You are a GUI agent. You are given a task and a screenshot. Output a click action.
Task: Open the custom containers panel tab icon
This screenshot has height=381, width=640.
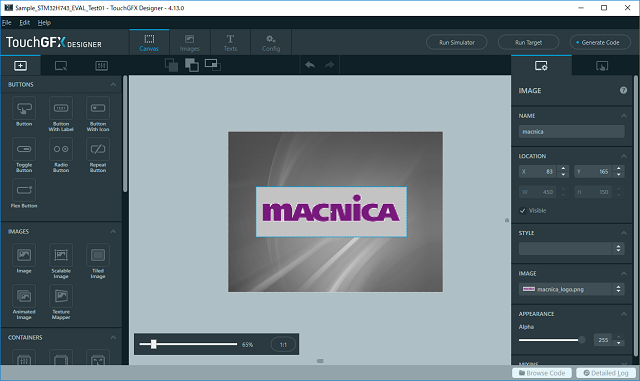click(x=101, y=65)
